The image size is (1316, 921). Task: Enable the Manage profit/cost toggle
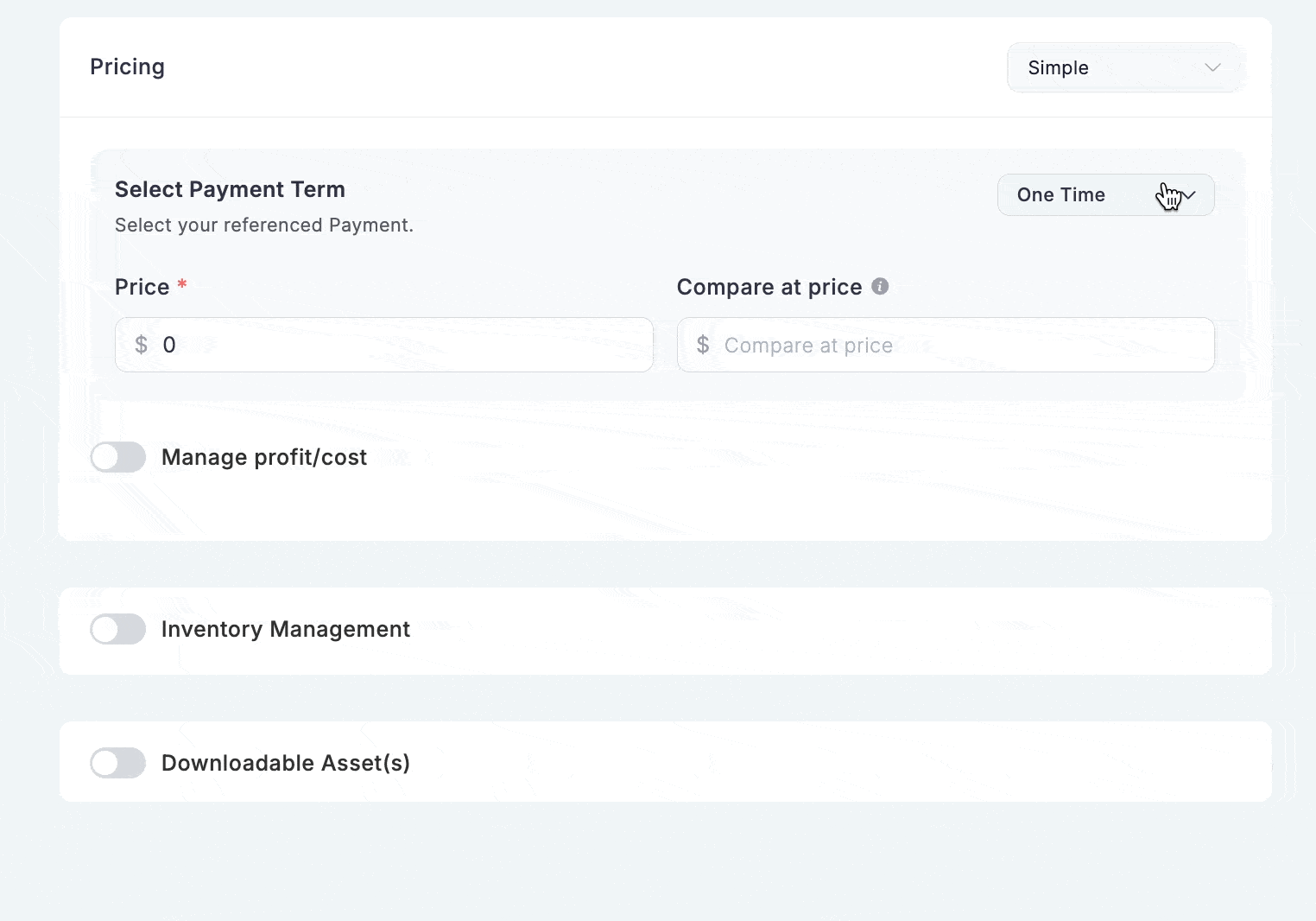coord(118,457)
